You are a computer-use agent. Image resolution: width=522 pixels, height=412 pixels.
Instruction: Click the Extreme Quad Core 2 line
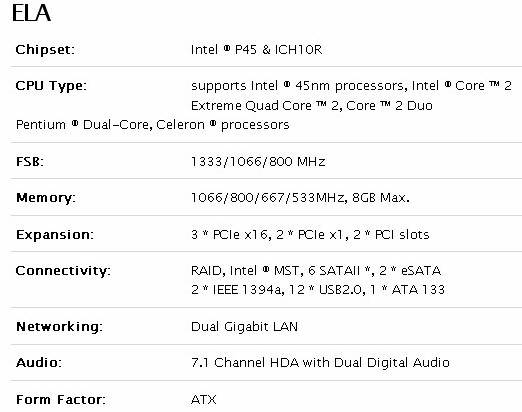coord(312,106)
